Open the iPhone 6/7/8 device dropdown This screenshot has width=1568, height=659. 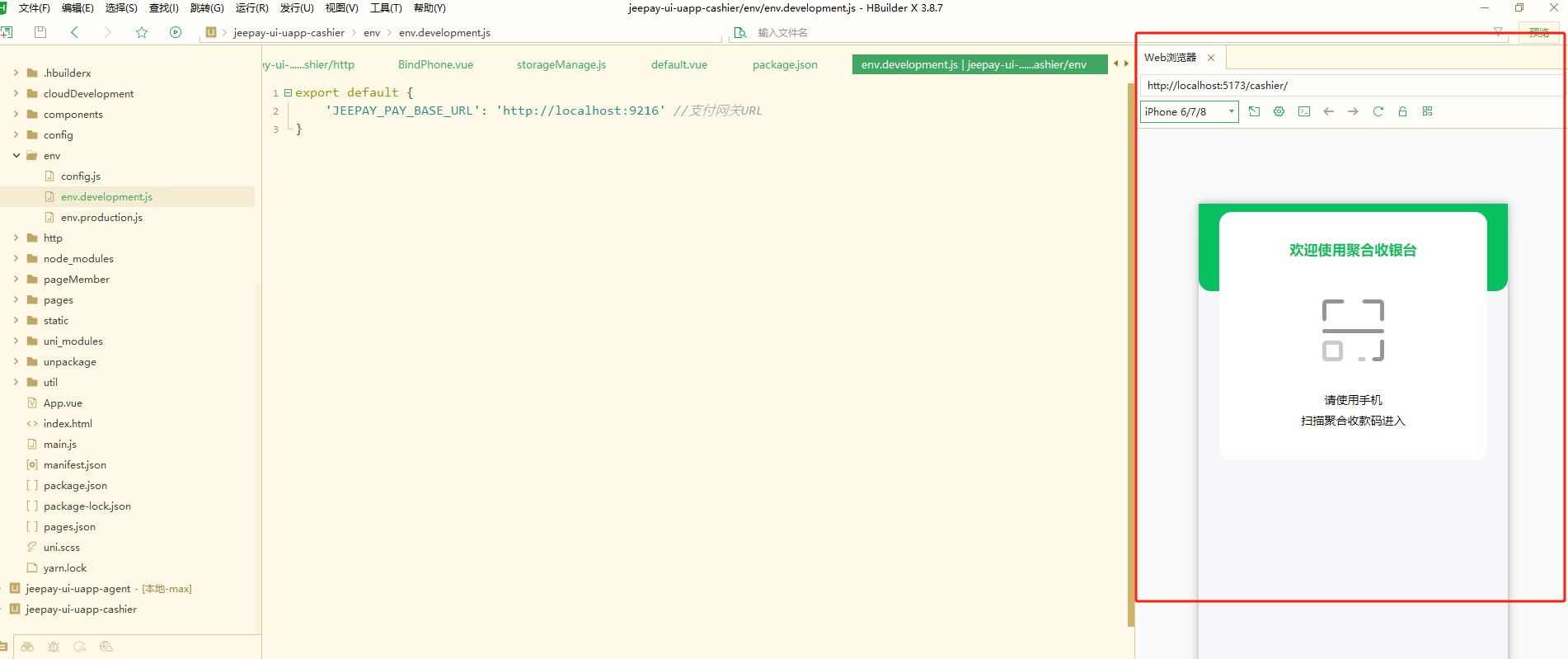pos(1189,111)
